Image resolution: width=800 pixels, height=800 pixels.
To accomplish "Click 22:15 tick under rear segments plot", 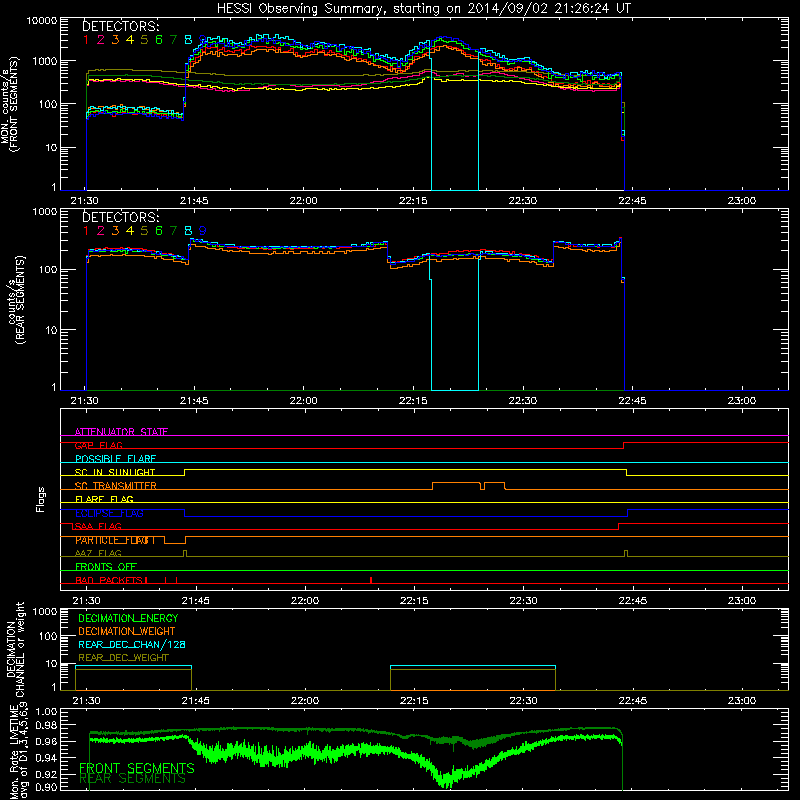I will [x=413, y=401].
